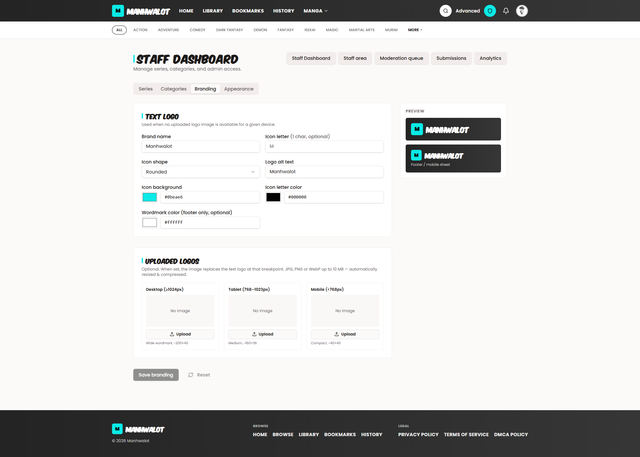Screen dimensions: 640x457
Task: Click the Manhwalot logo in the footer
Action: (x=138, y=429)
